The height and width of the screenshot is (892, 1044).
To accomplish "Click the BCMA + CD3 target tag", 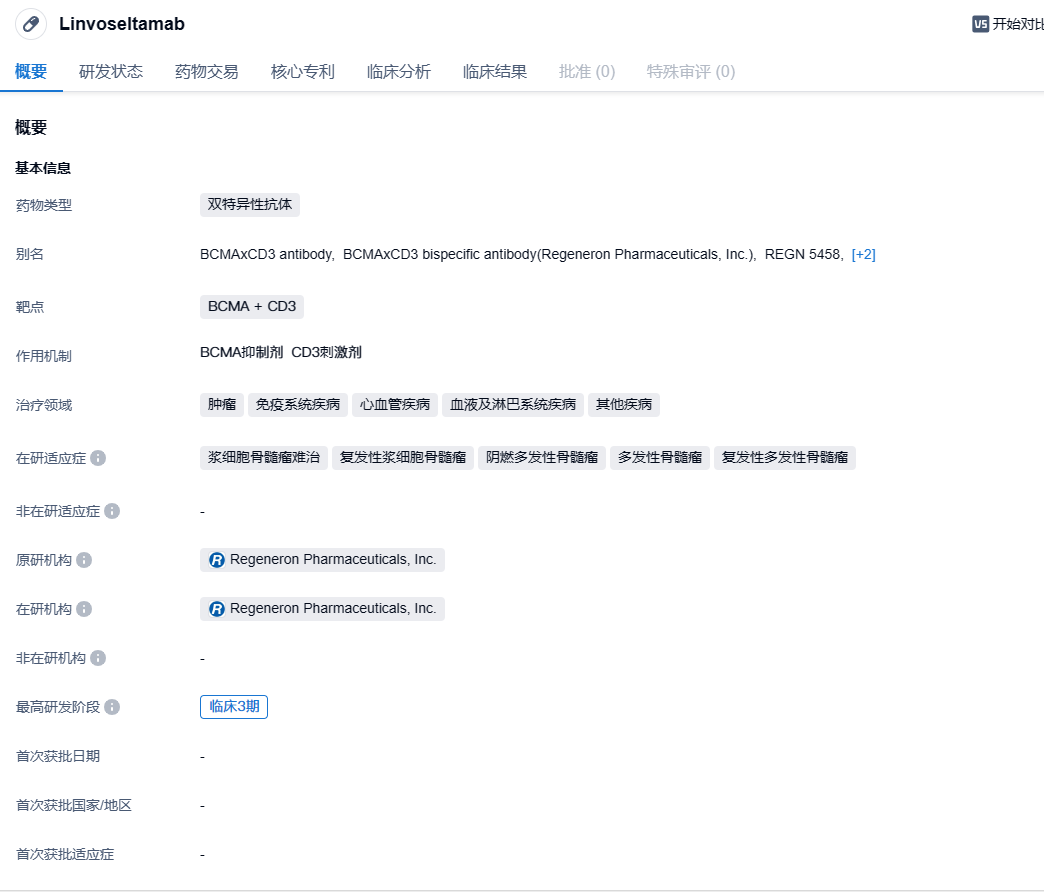I will pos(251,306).
